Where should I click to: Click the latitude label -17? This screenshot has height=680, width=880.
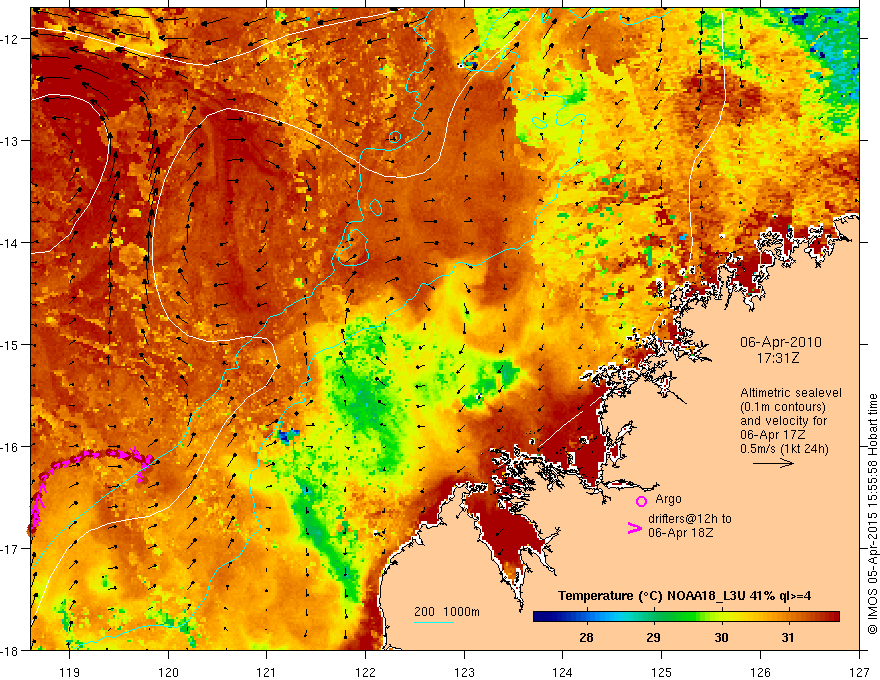tap(11, 549)
